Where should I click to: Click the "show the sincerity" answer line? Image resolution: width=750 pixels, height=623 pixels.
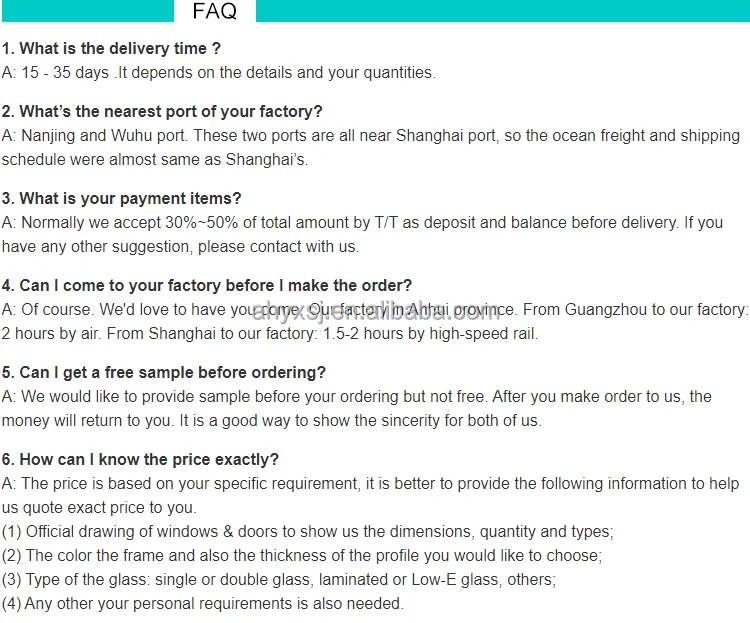(271, 420)
